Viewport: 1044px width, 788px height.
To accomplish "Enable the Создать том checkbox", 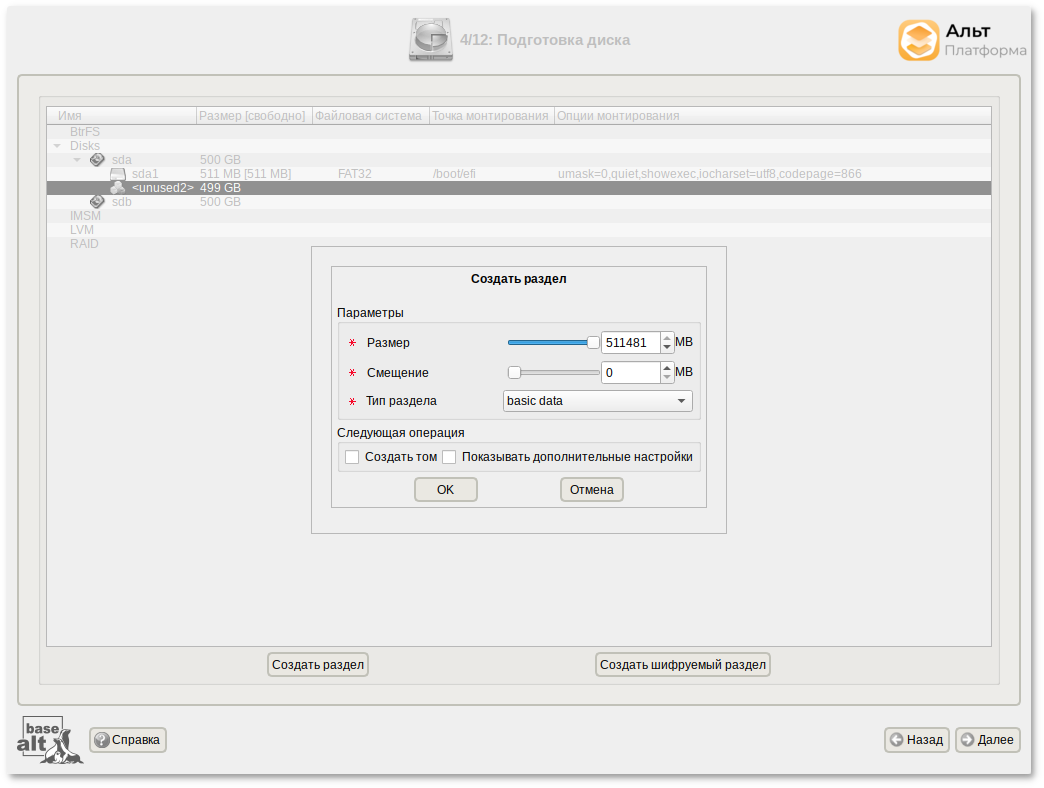I will (352, 457).
